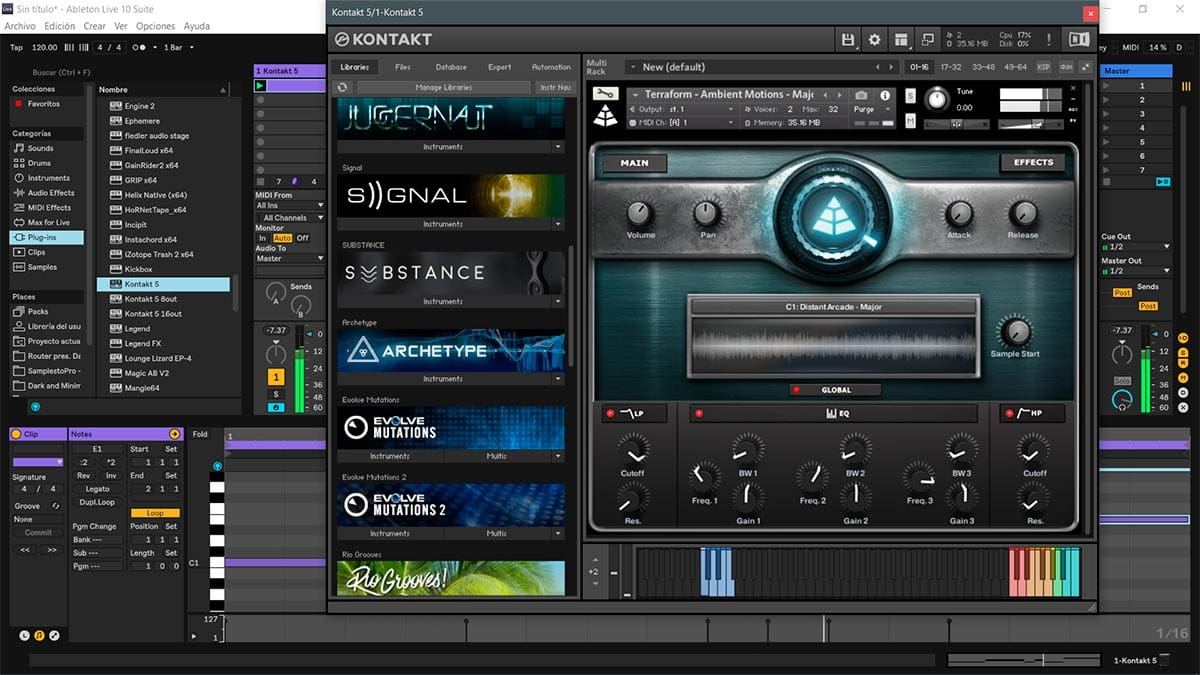The height and width of the screenshot is (675, 1200).
Task: Select multi rack page 17-32
Action: tap(951, 67)
